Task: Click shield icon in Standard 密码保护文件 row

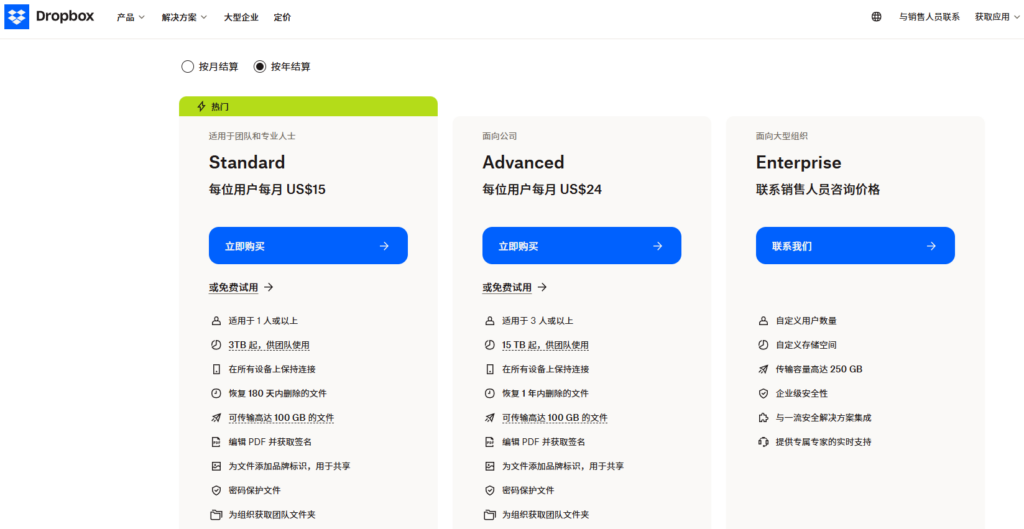Action: pyautogui.click(x=216, y=490)
